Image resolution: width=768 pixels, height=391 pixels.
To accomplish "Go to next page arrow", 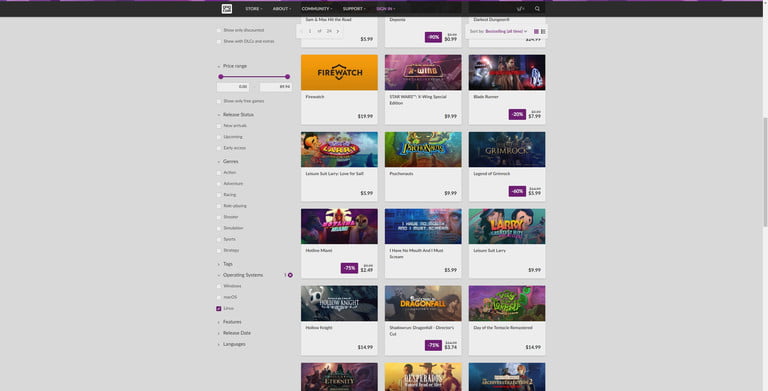I will point(337,31).
